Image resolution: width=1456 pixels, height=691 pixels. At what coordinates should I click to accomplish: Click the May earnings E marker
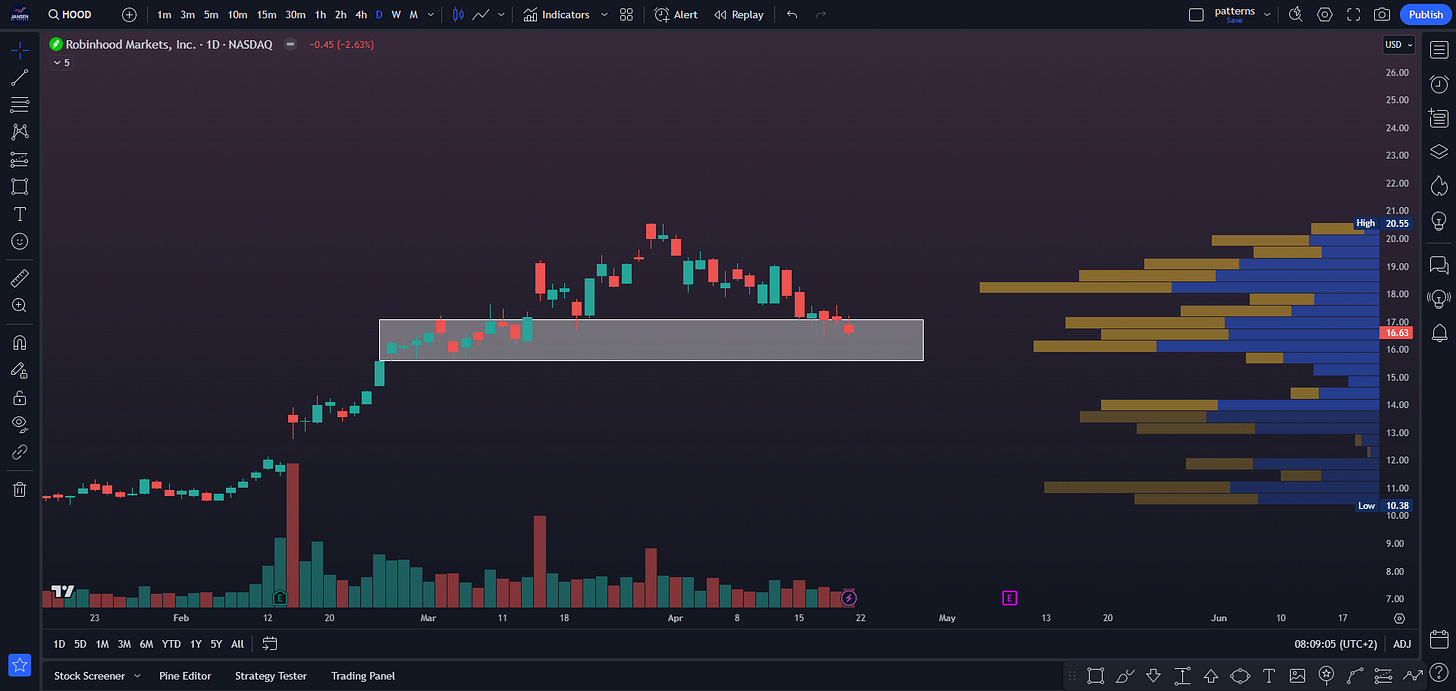(1010, 598)
